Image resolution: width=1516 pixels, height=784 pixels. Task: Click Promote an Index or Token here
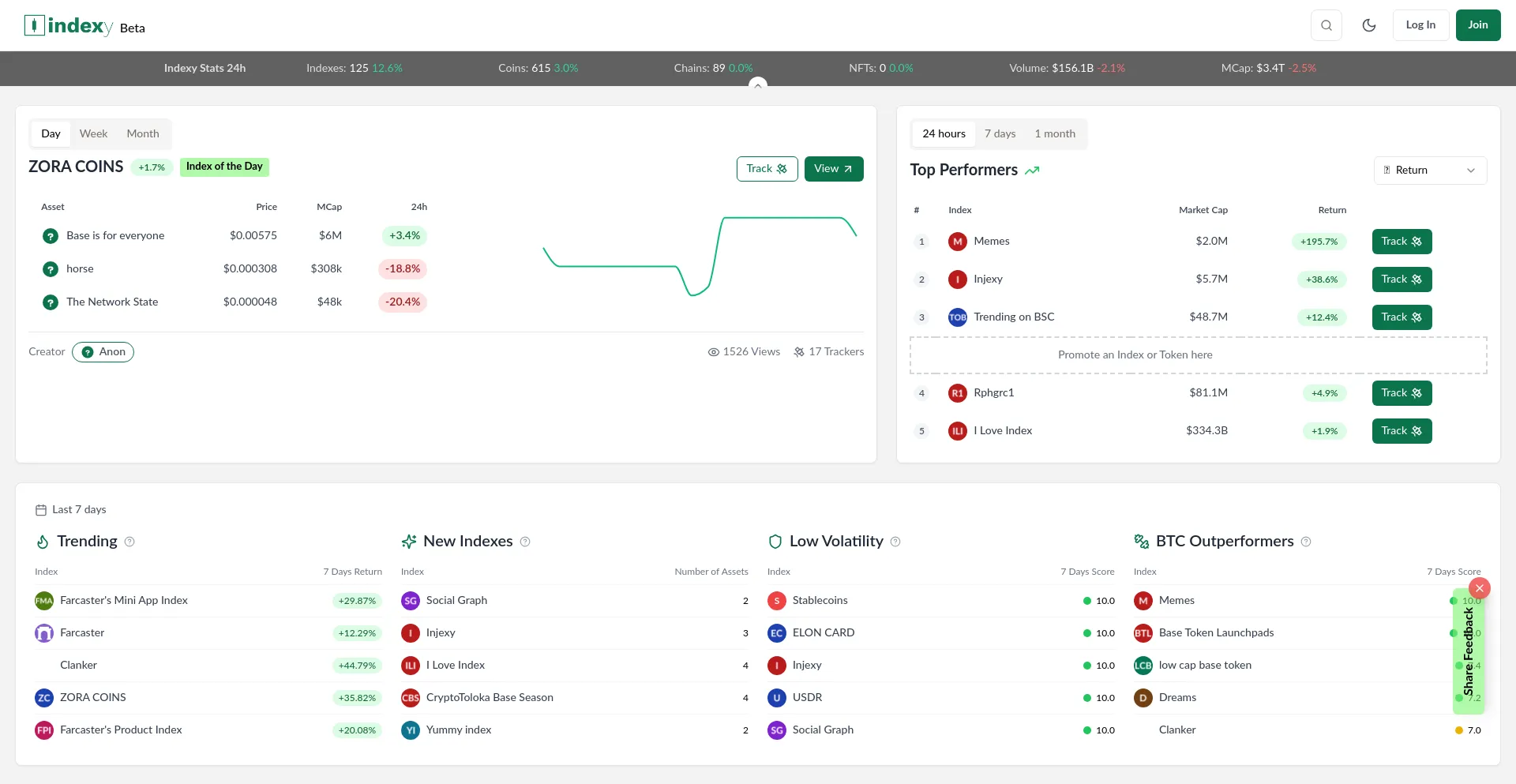coord(1135,355)
